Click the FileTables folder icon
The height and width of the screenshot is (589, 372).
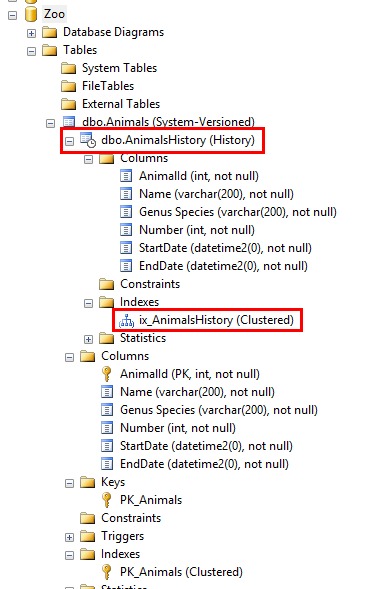tap(68, 86)
